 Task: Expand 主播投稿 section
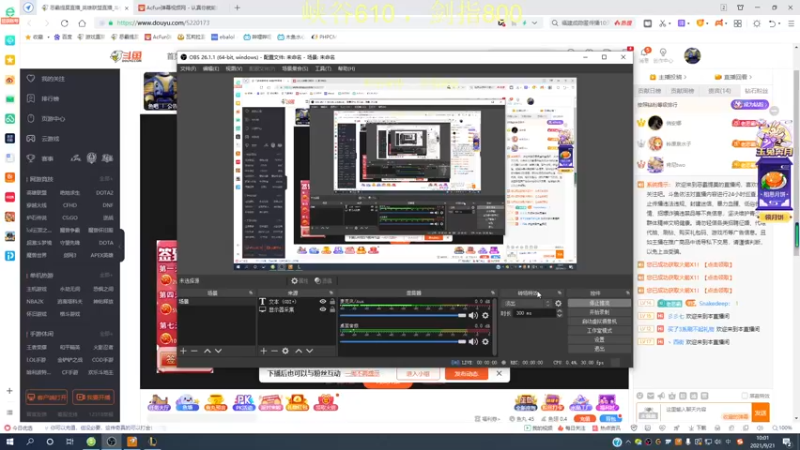(668, 77)
